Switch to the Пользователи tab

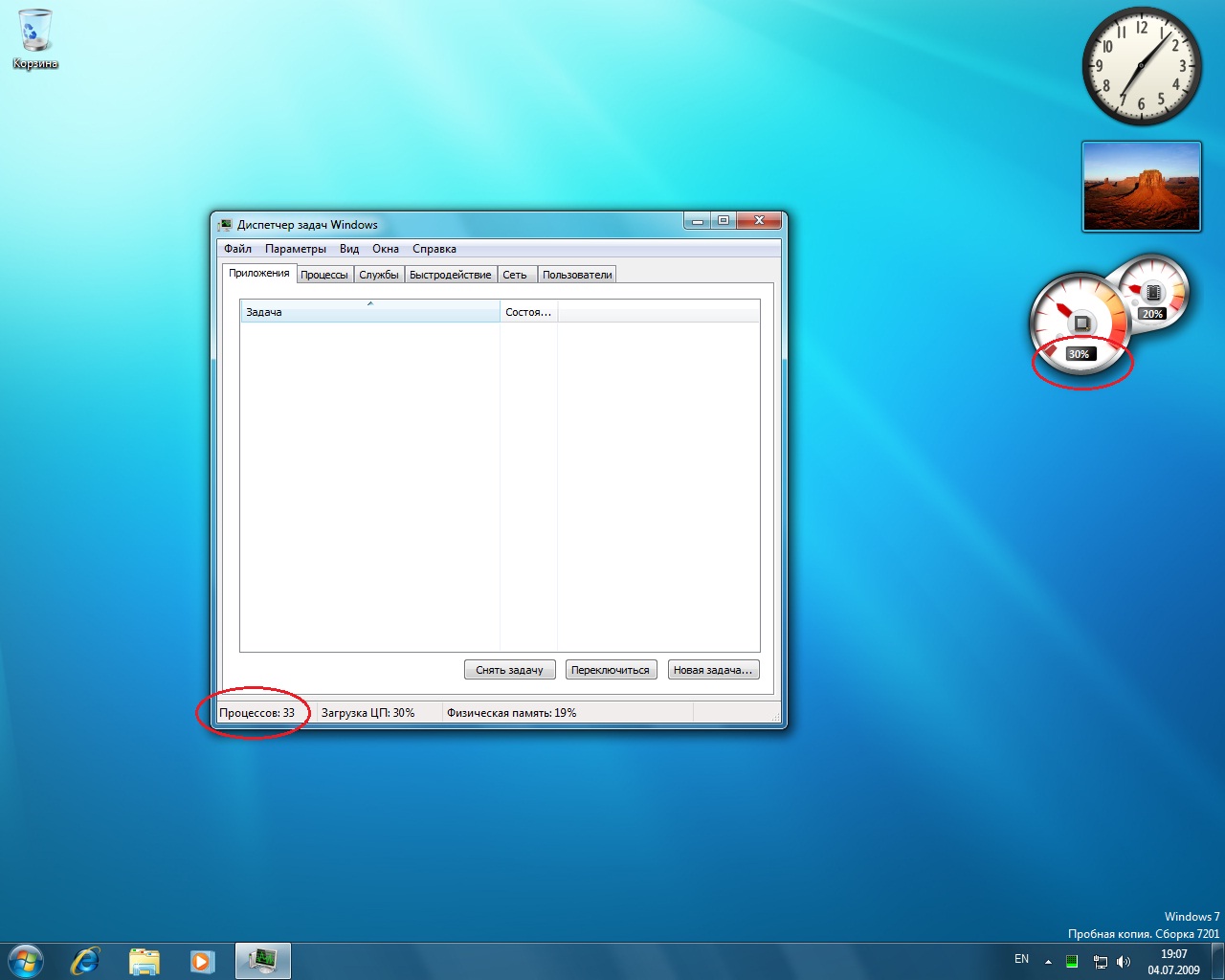(577, 275)
